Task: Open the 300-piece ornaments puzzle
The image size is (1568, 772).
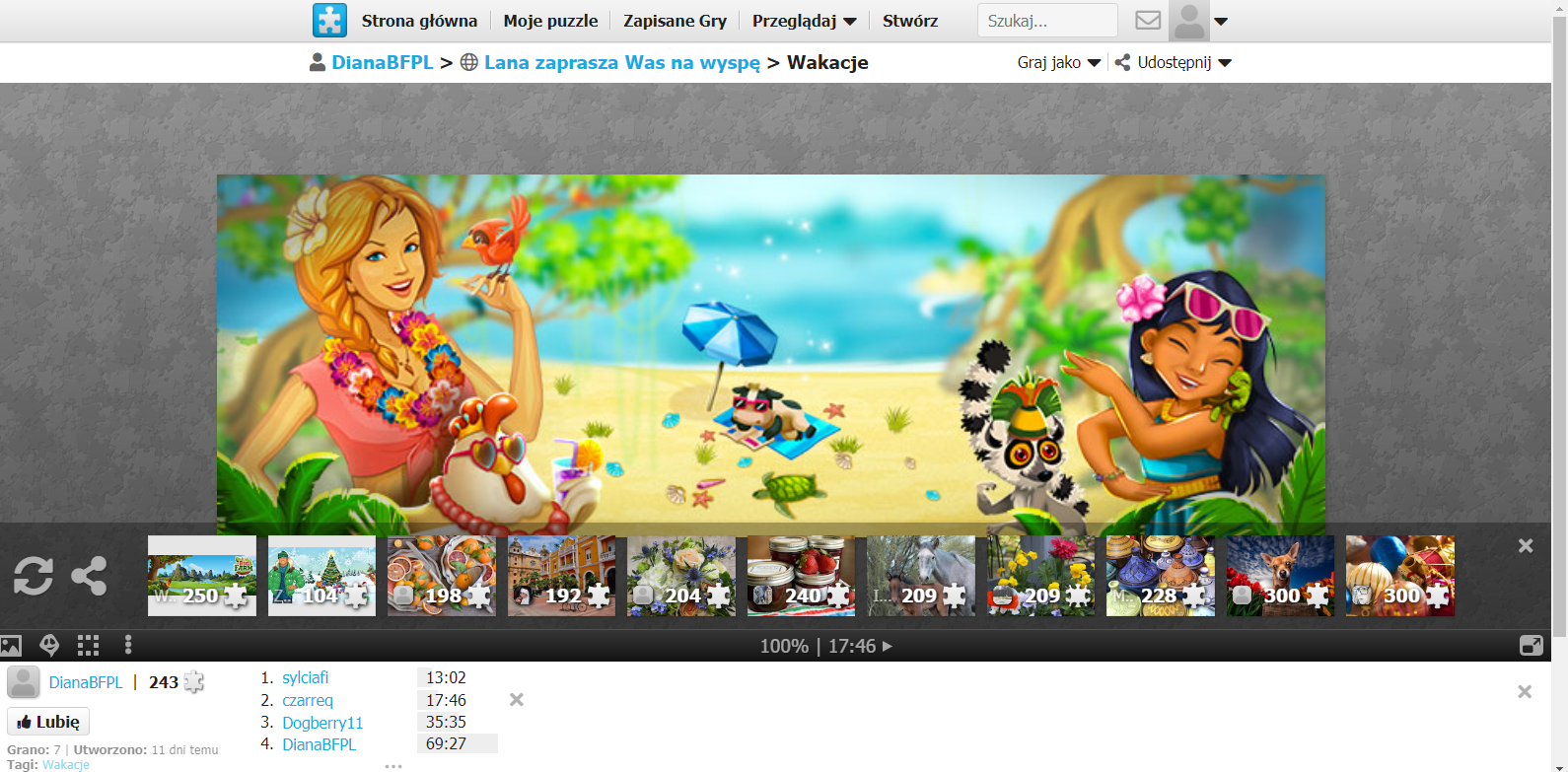Action: pyautogui.click(x=1400, y=576)
